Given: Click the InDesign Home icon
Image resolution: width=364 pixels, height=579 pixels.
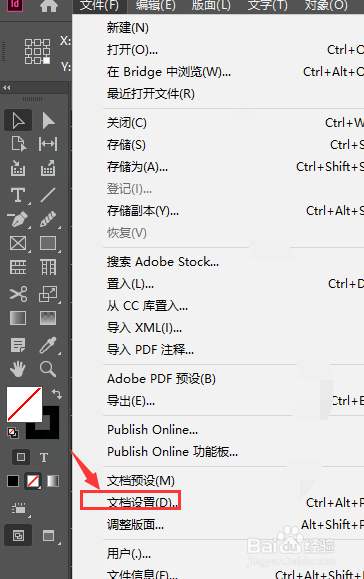Looking at the screenshot, I should point(49,5).
